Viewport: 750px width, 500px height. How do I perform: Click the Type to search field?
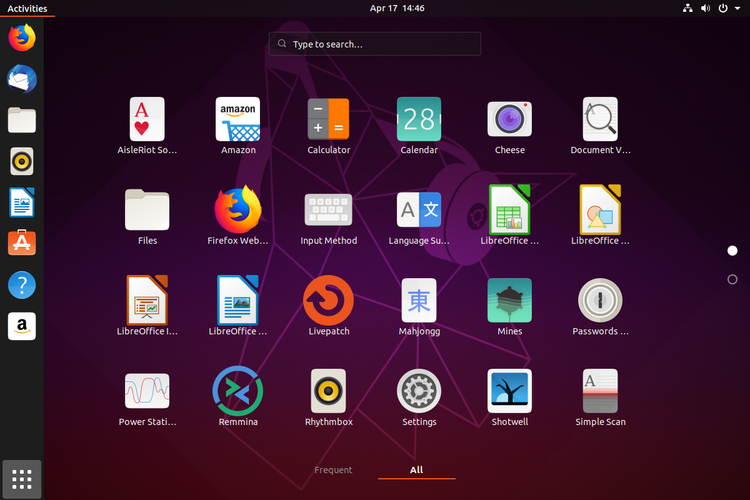point(375,44)
